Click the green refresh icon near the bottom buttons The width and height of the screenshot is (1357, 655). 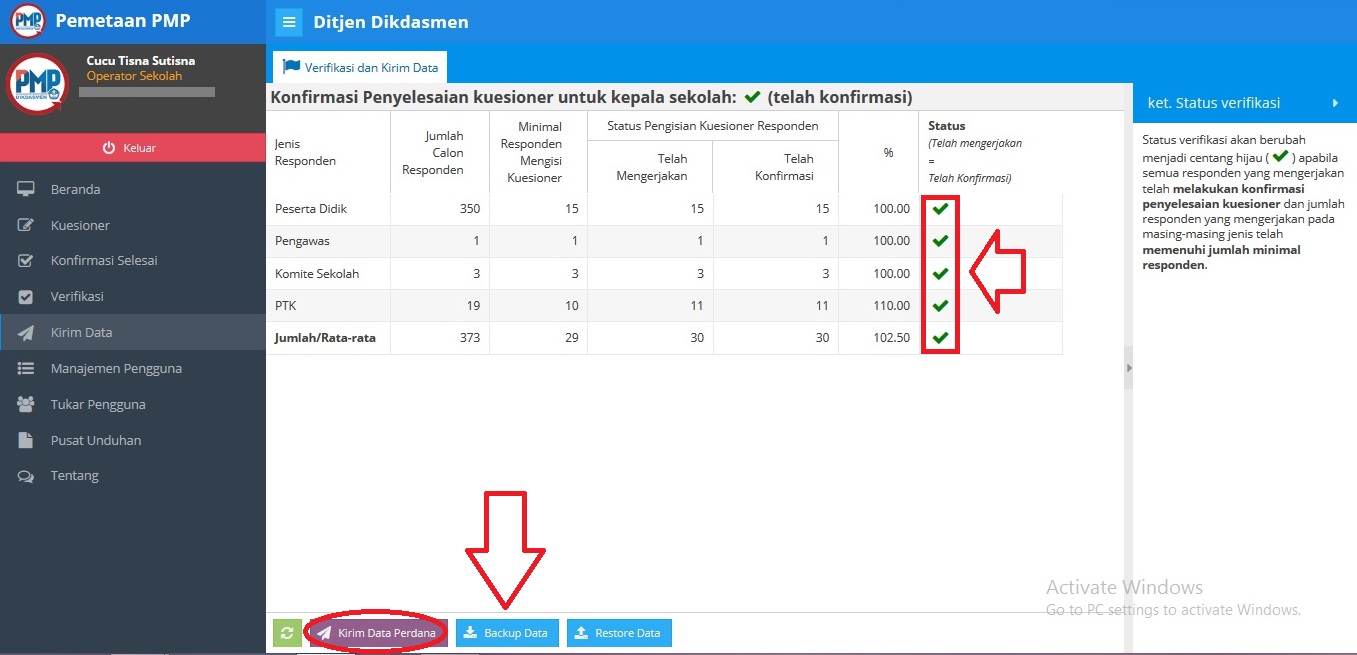coord(287,632)
